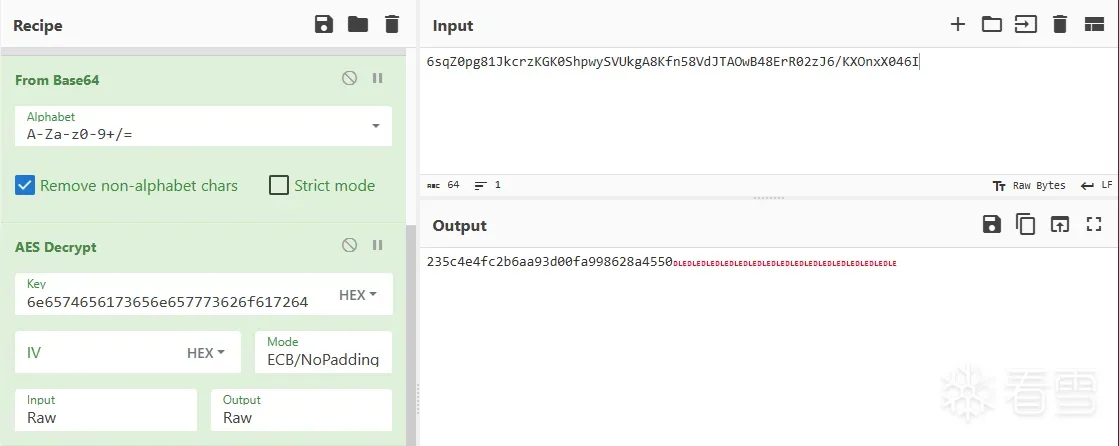Screen dimensions: 1119x446
Task: Open the IV format HEX dropdown
Action: pyautogui.click(x=206, y=353)
